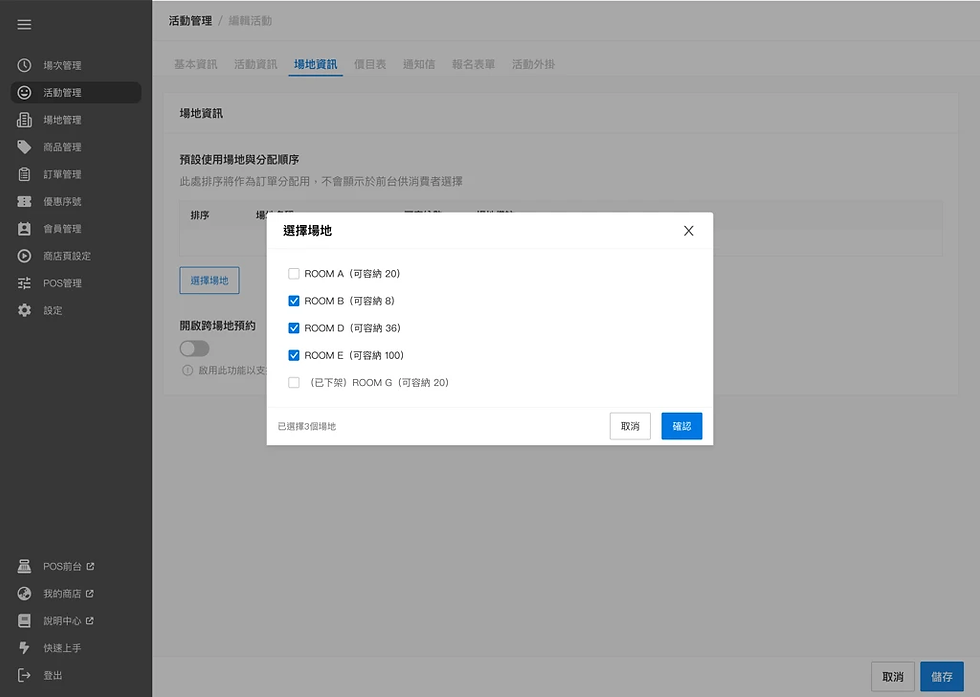Click the clock icon for 場次管理
The image size is (980, 697).
24,65
